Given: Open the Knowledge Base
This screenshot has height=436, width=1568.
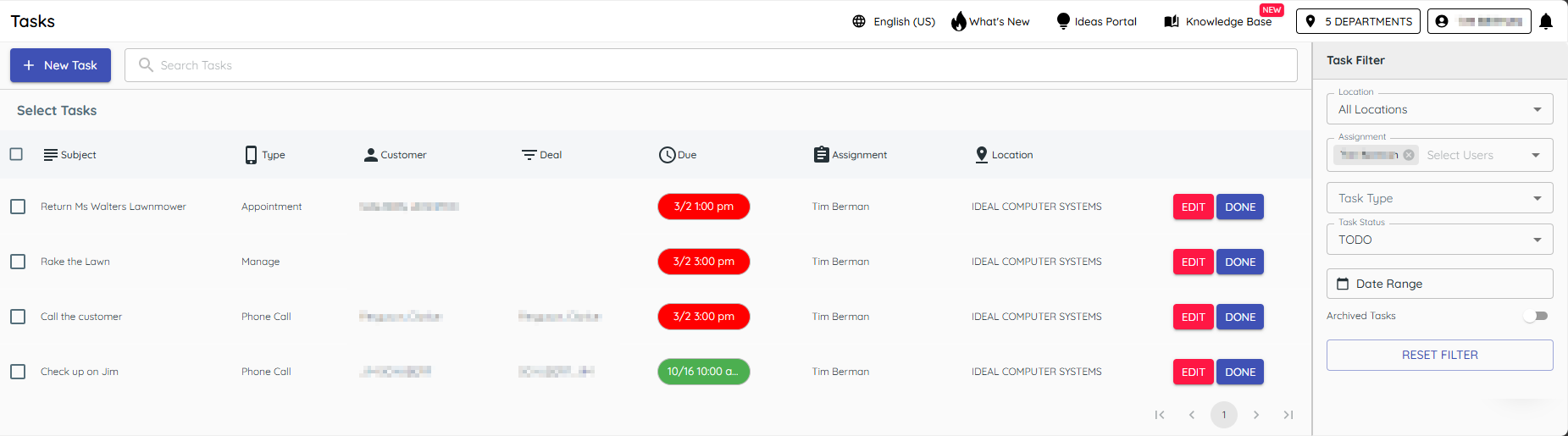Looking at the screenshot, I should (1218, 21).
